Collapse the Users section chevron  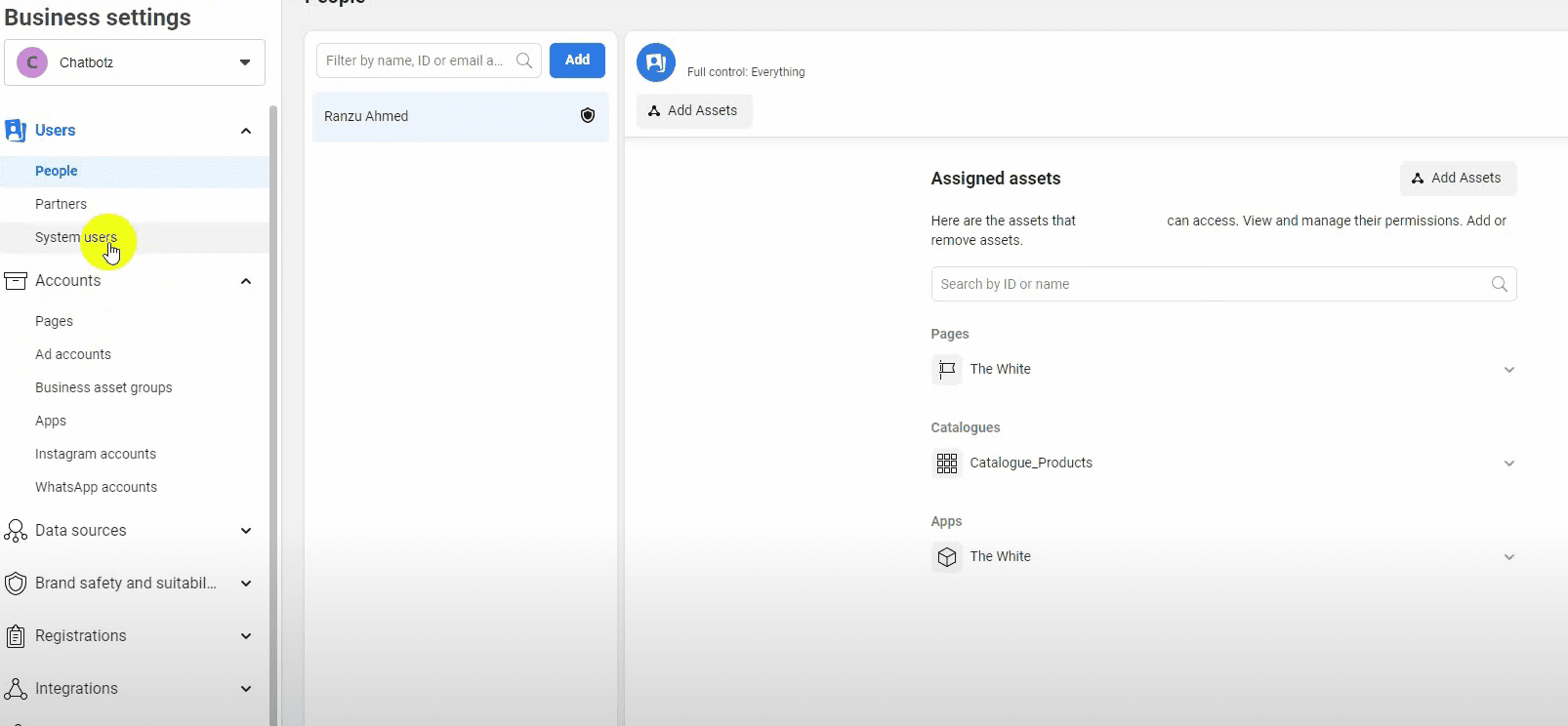click(246, 131)
